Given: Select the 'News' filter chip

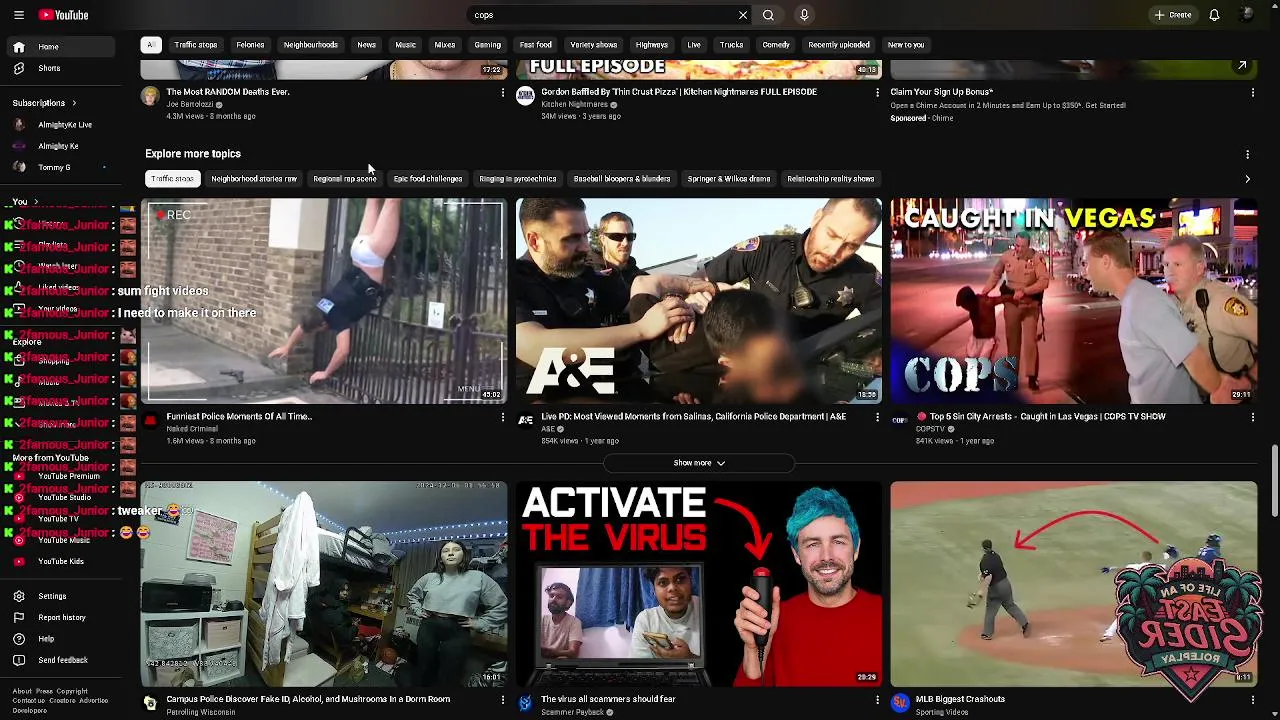Looking at the screenshot, I should tap(366, 45).
